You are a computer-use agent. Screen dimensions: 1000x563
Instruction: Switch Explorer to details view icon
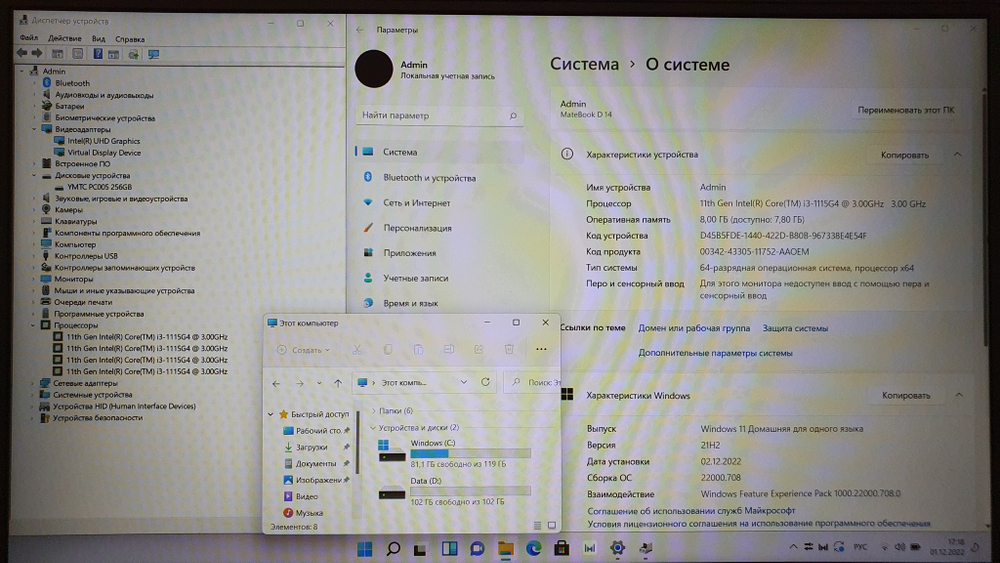(537, 525)
